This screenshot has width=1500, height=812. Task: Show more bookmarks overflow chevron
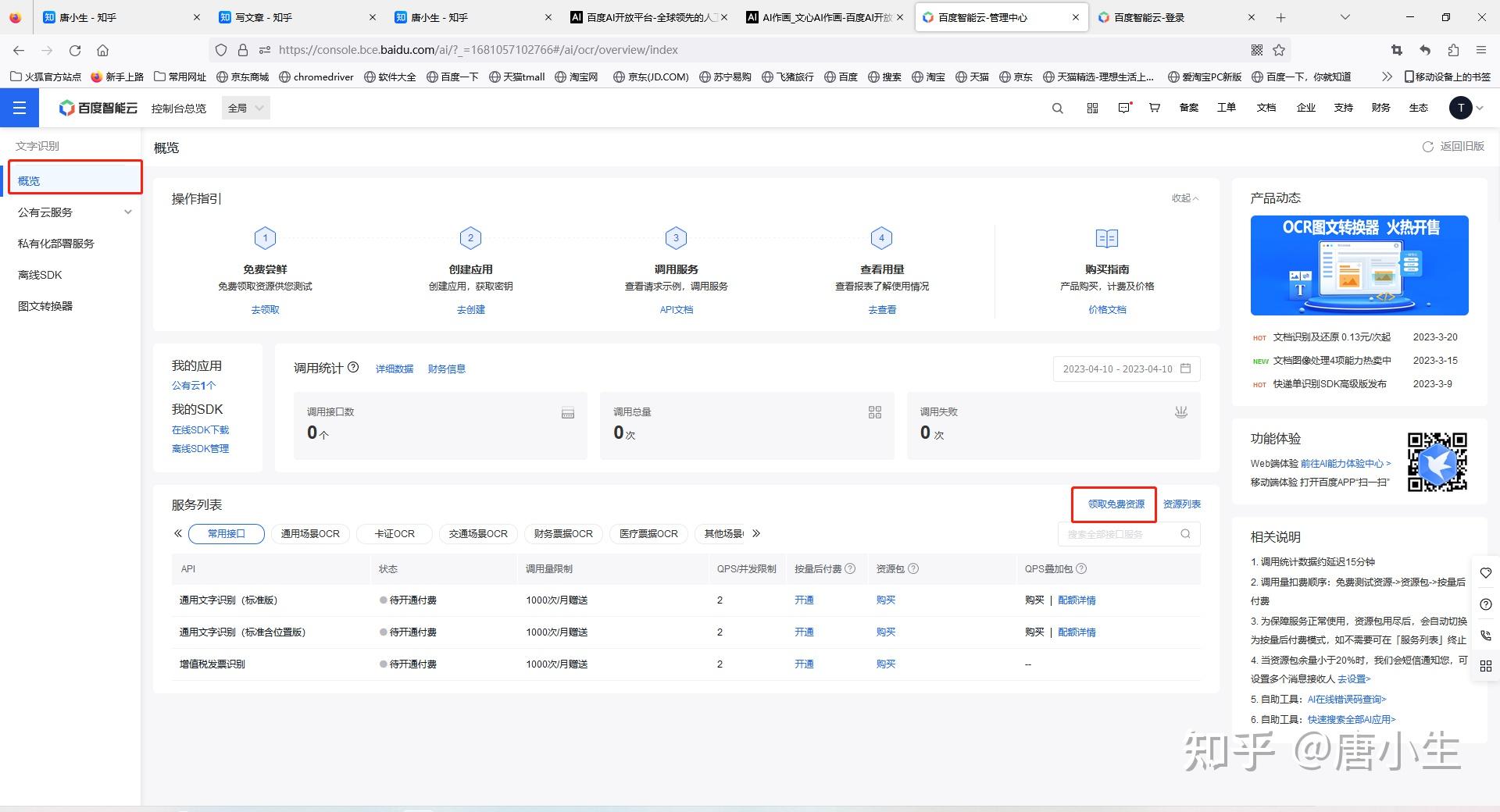pos(1387,77)
